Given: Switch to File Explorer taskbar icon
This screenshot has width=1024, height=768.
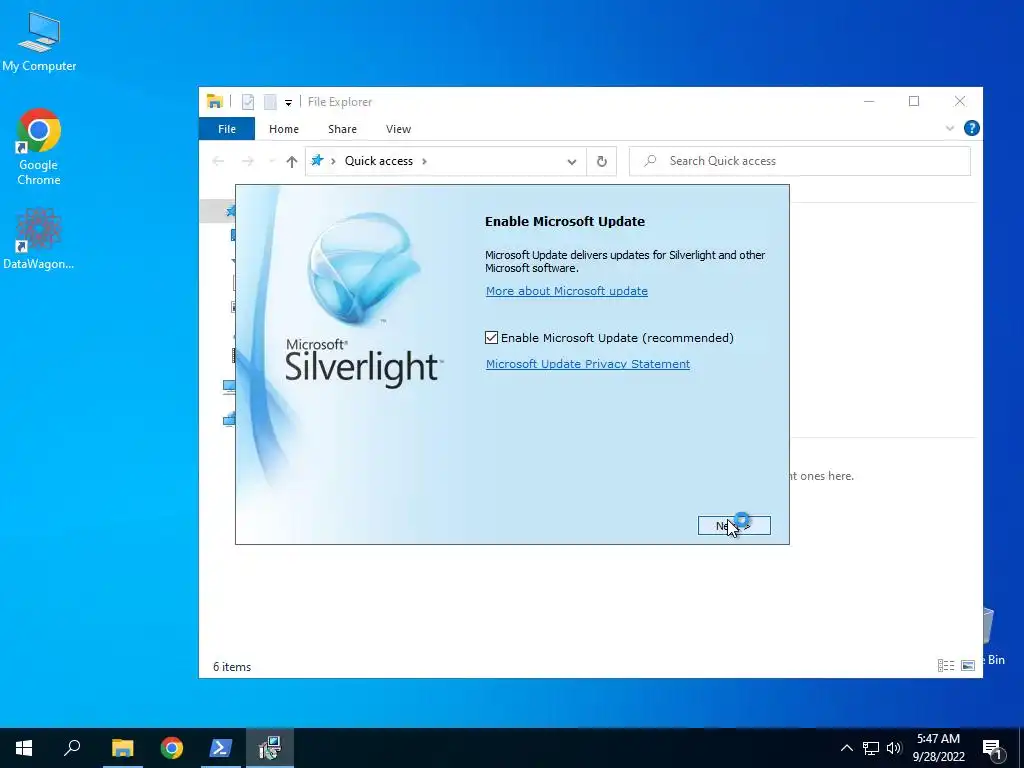Looking at the screenshot, I should tap(122, 748).
